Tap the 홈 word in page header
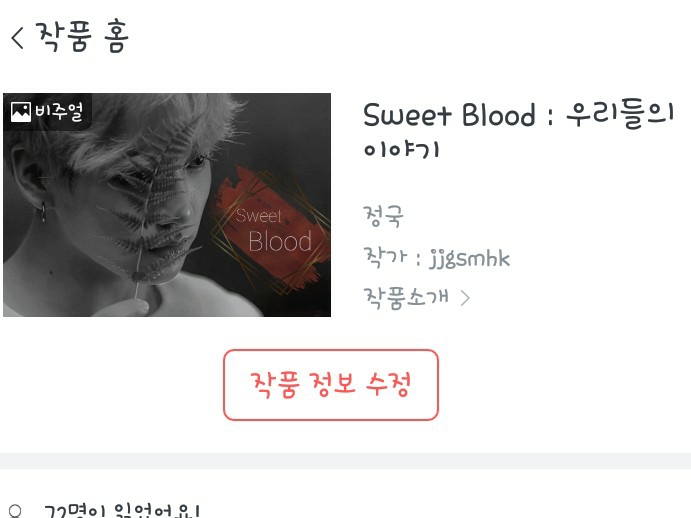Viewport: 691px width, 518px height. pyautogui.click(x=117, y=37)
